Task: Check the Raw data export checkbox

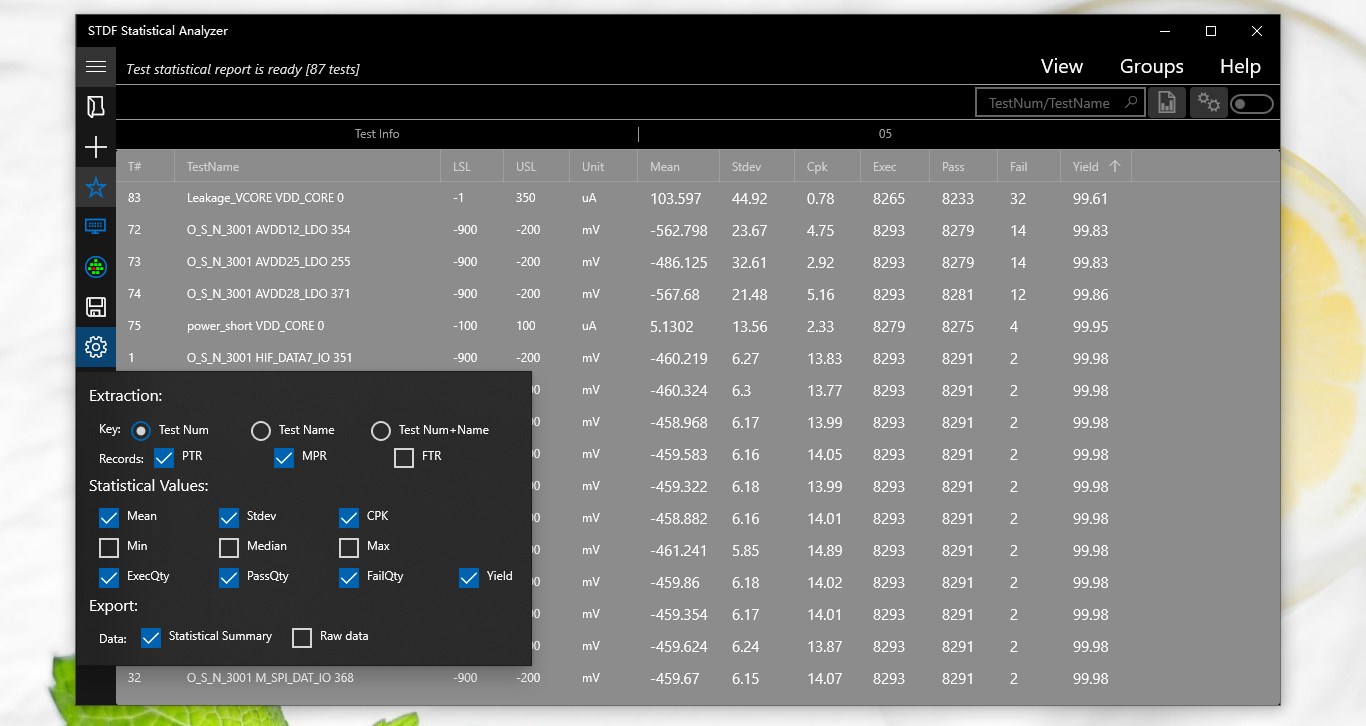Action: [302, 638]
